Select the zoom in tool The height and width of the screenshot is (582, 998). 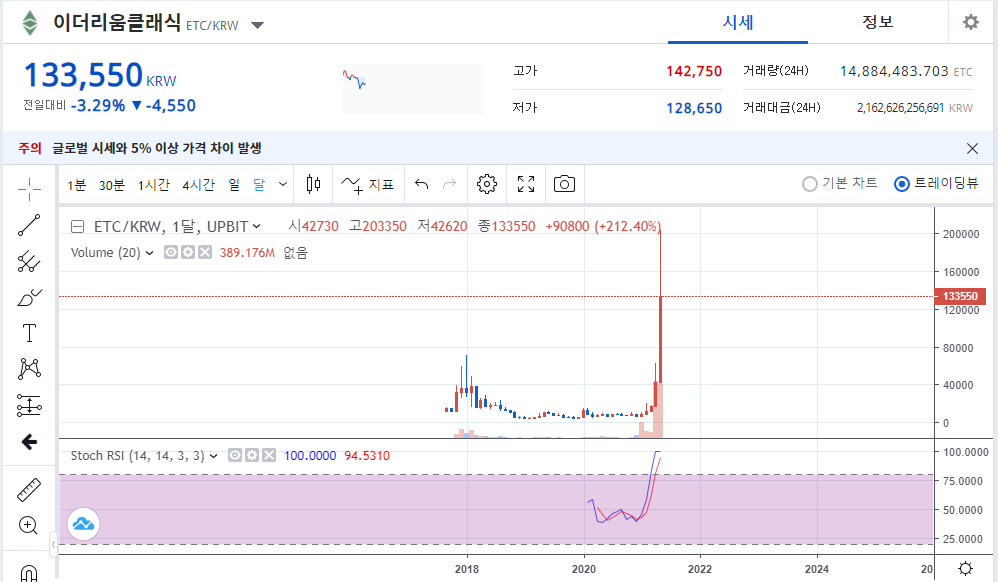pos(29,525)
